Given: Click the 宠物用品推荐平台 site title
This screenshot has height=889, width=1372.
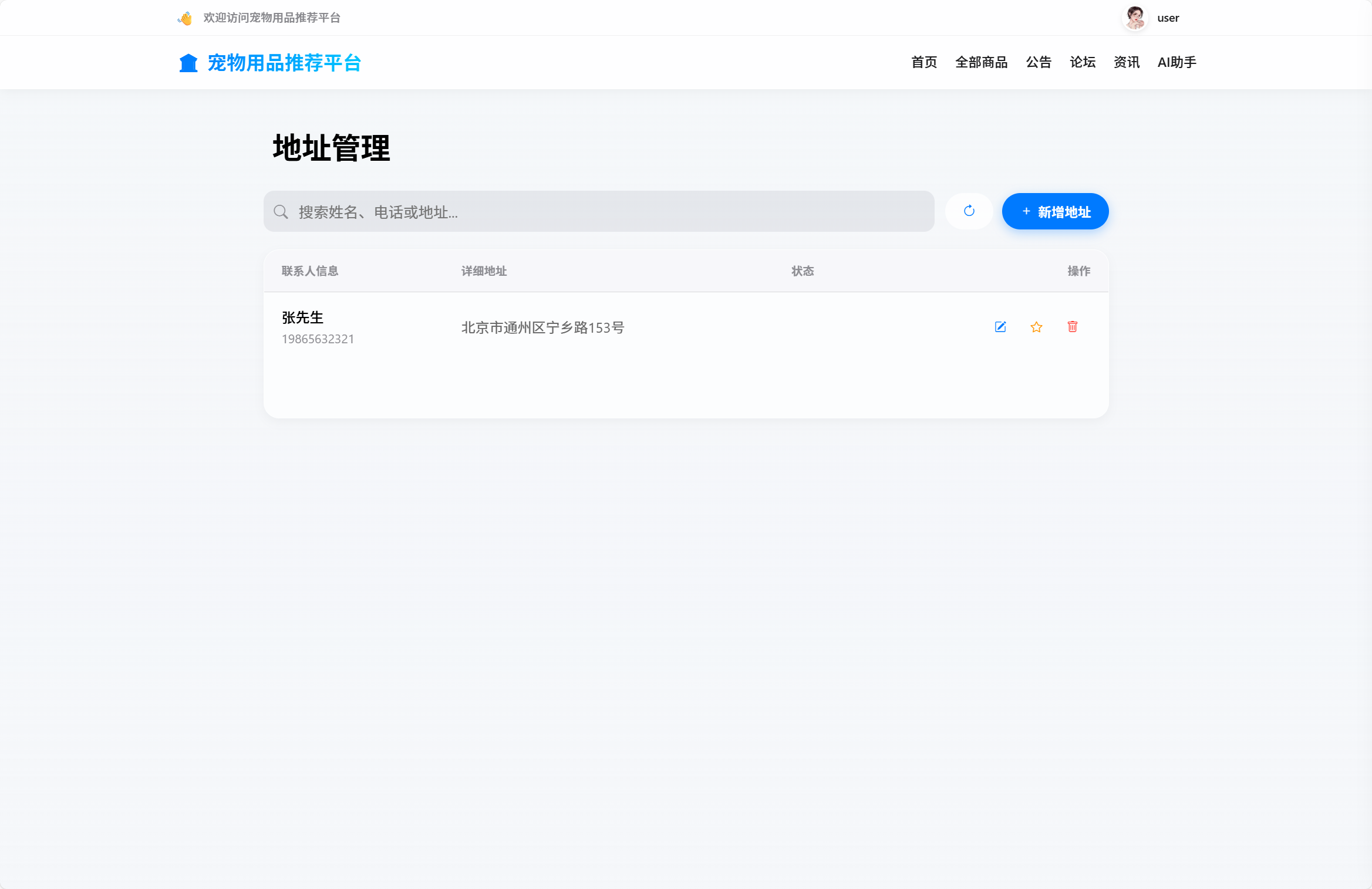Looking at the screenshot, I should 284,62.
